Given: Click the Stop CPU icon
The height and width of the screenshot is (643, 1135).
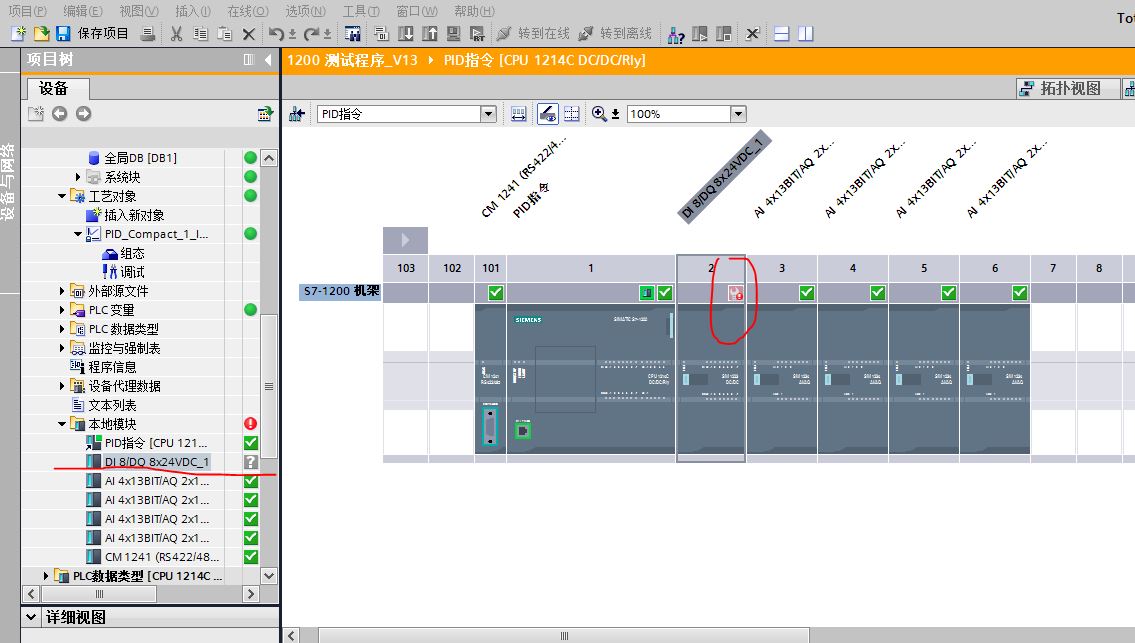Looking at the screenshot, I should click(723, 34).
